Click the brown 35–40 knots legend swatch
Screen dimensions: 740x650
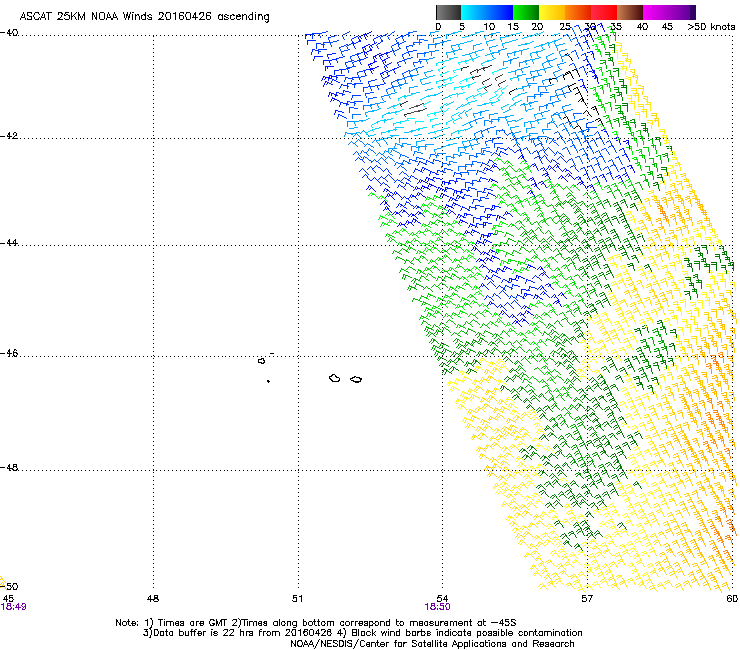[630, 12]
